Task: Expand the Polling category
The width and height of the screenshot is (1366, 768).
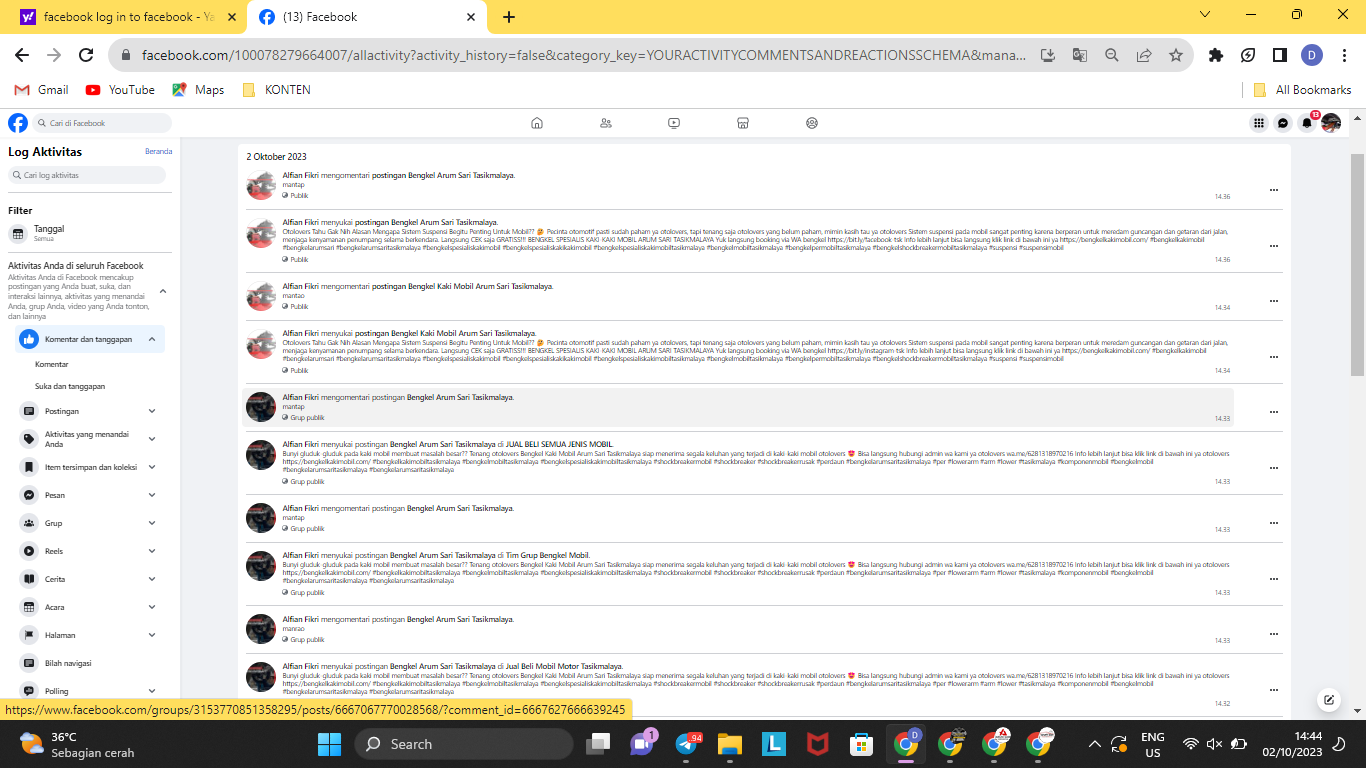Action: coord(152,691)
